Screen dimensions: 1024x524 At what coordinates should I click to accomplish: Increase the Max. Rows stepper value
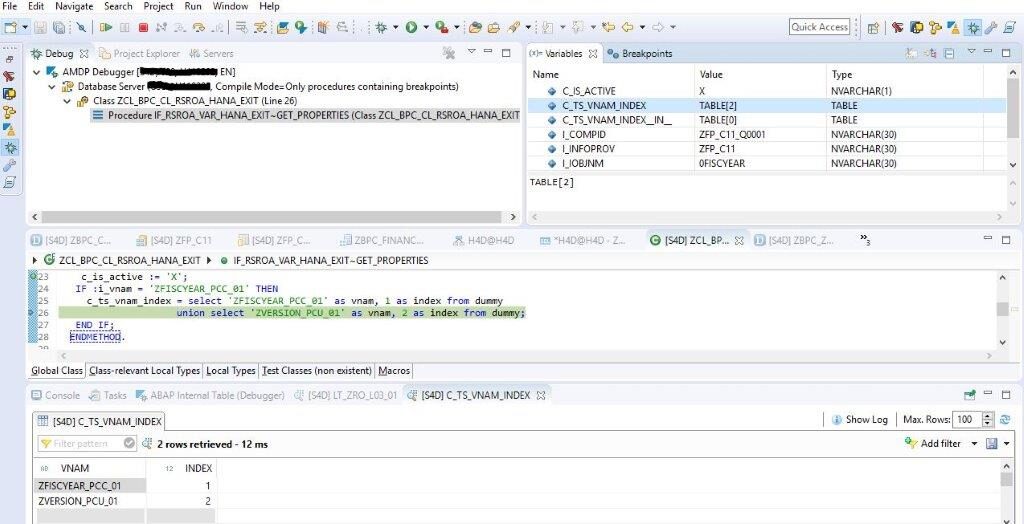tap(988, 416)
